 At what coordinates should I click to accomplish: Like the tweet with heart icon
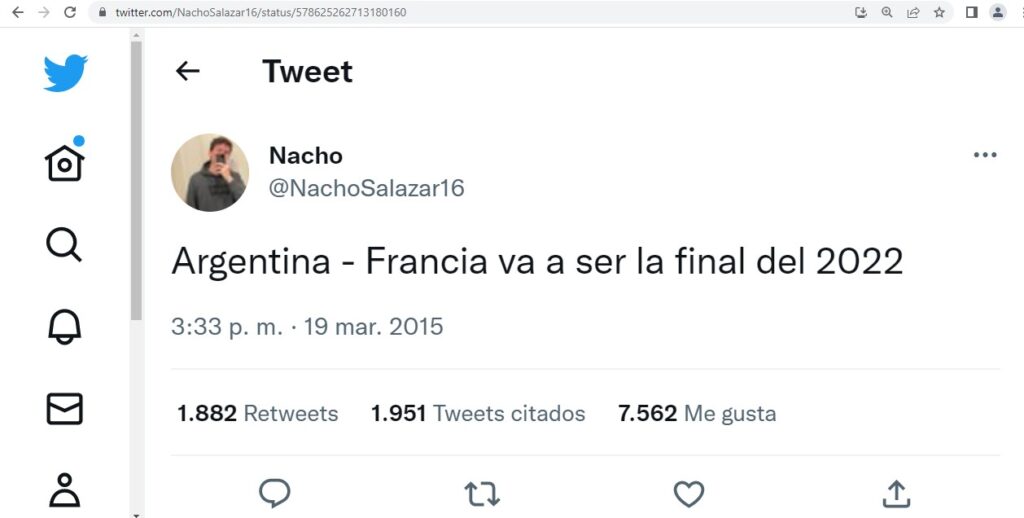pyautogui.click(x=688, y=493)
